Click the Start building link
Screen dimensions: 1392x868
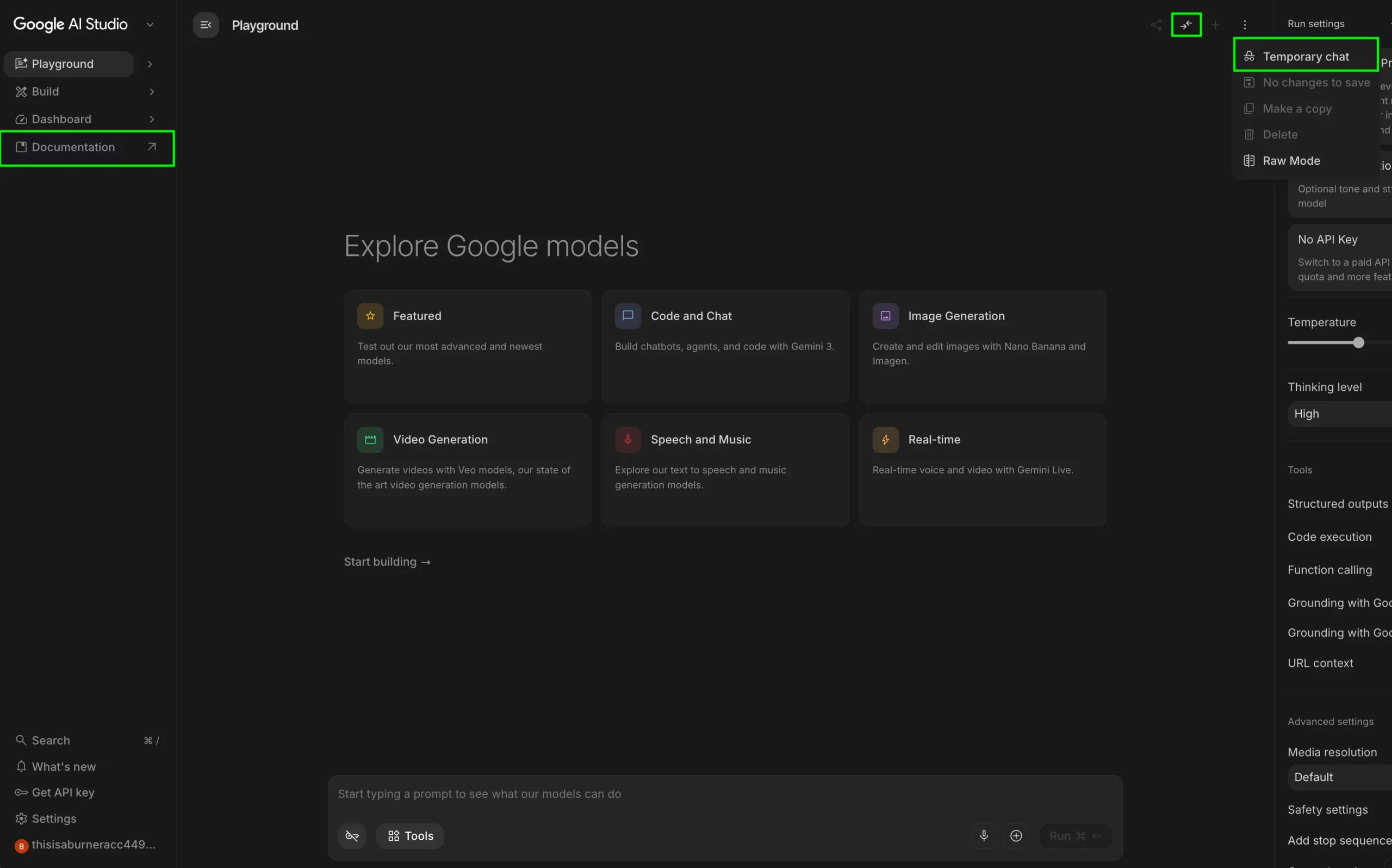[x=387, y=561]
